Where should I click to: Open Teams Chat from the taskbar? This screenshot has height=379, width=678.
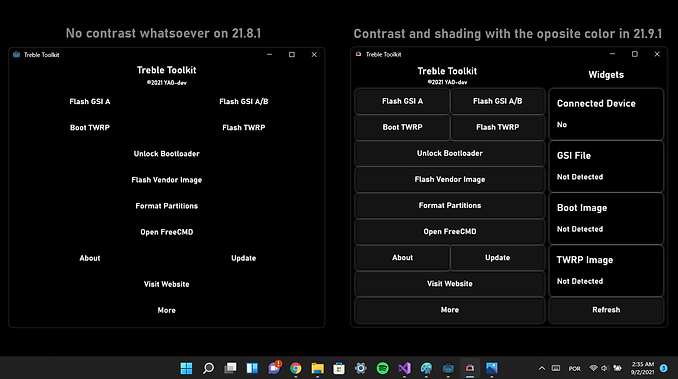coord(274,368)
